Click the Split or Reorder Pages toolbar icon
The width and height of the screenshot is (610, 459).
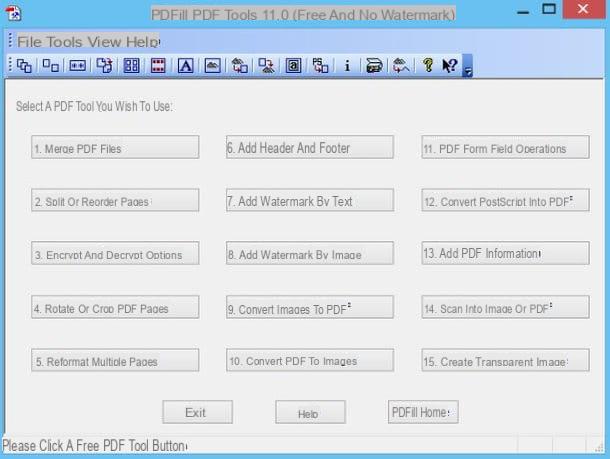[x=51, y=65]
